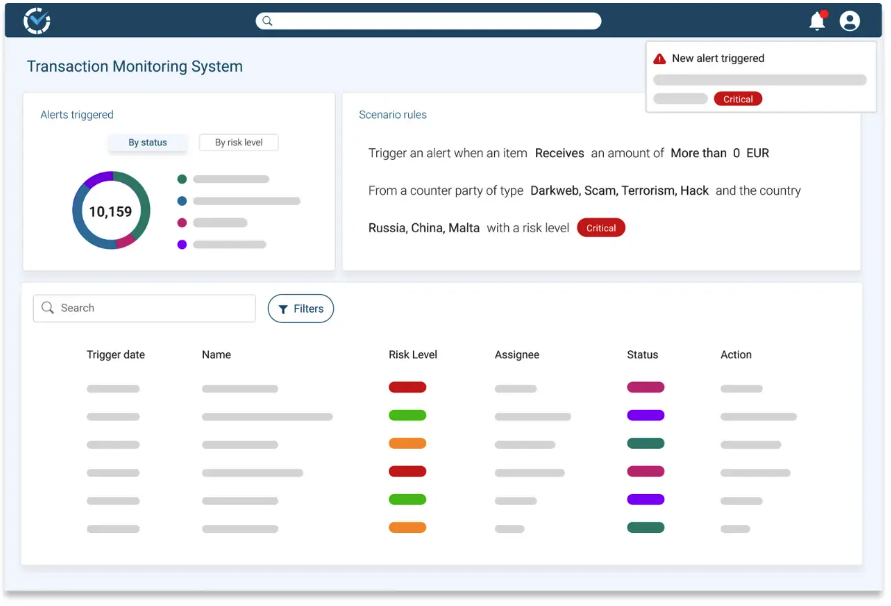891x606 pixels.
Task: Open notifications via the bell icon
Action: tap(818, 20)
